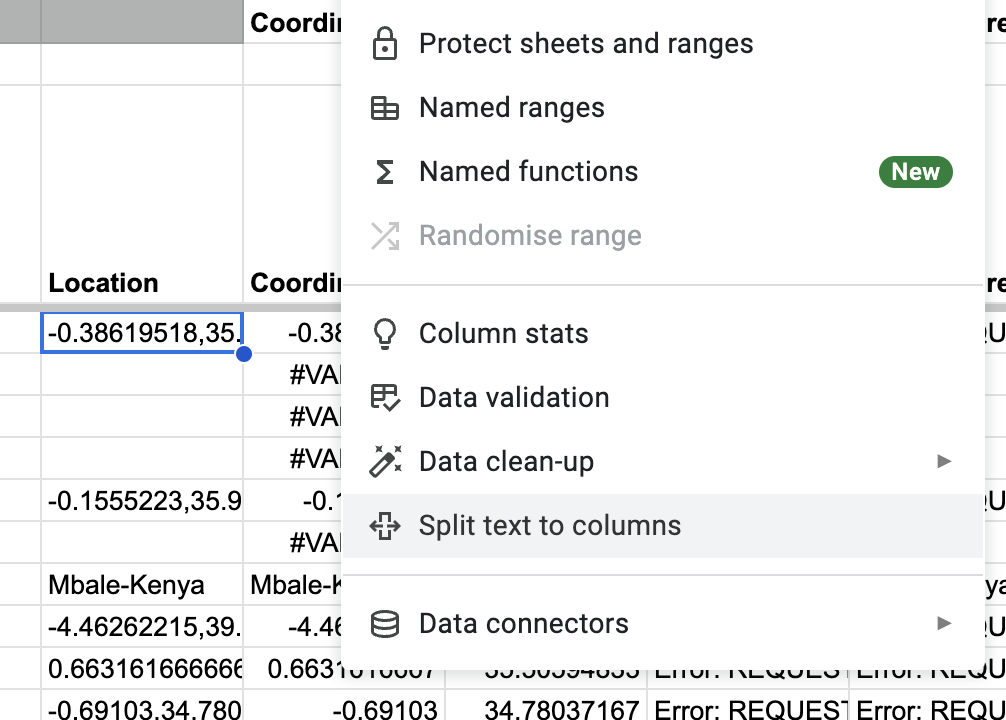This screenshot has width=1006, height=720.
Task: Expand the Data connectors submenu arrow
Action: point(944,623)
